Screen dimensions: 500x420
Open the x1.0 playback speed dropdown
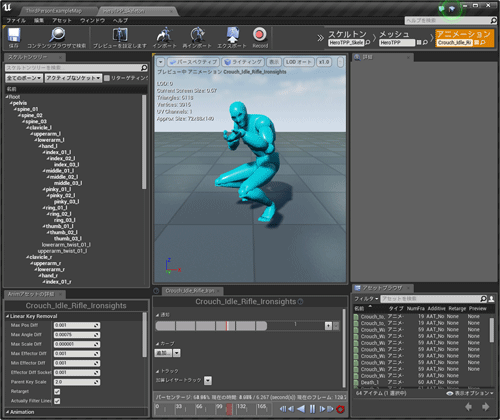324,62
